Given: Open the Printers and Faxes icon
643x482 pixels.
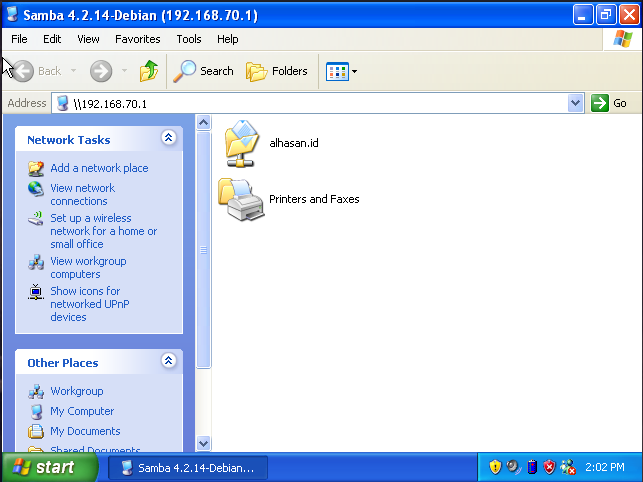Looking at the screenshot, I should 241,199.
